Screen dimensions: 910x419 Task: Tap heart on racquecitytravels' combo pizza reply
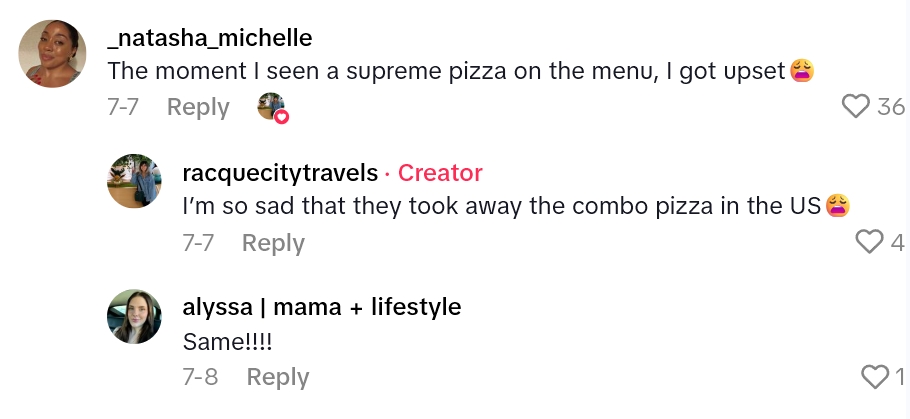point(870,242)
